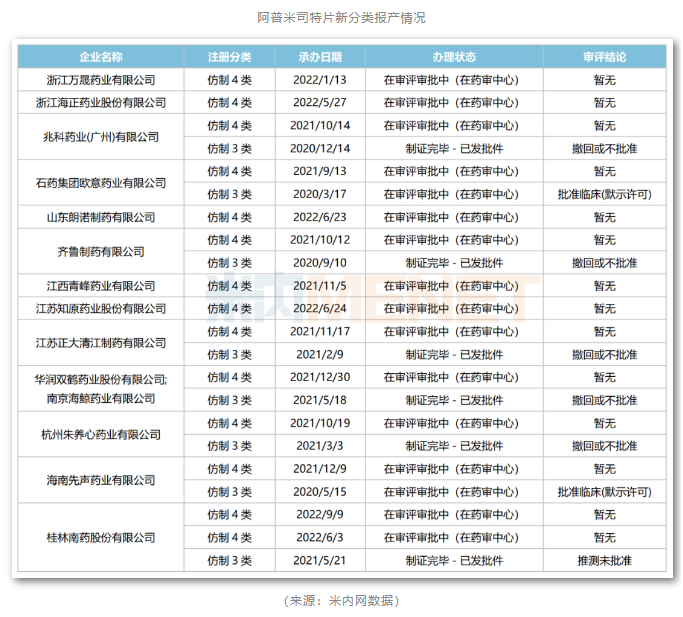
Task: Click 批准临床(默示许可) in the 2020/3/17 row
Action: pos(605,194)
